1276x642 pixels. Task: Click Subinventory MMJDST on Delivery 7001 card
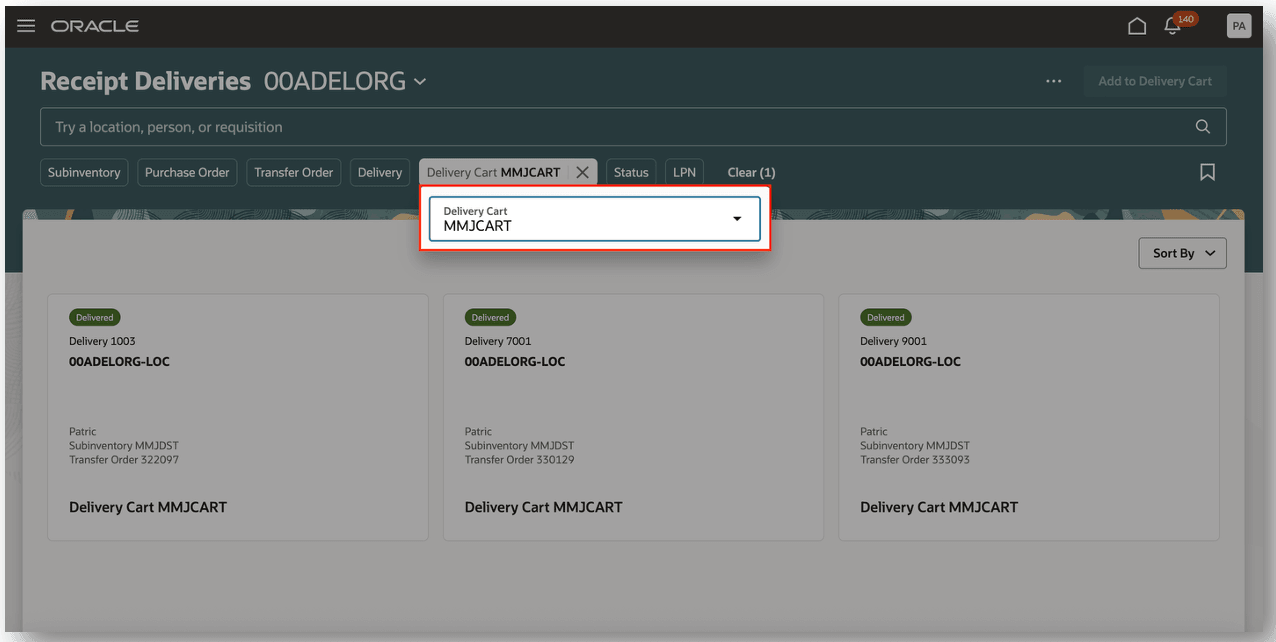[x=519, y=446]
